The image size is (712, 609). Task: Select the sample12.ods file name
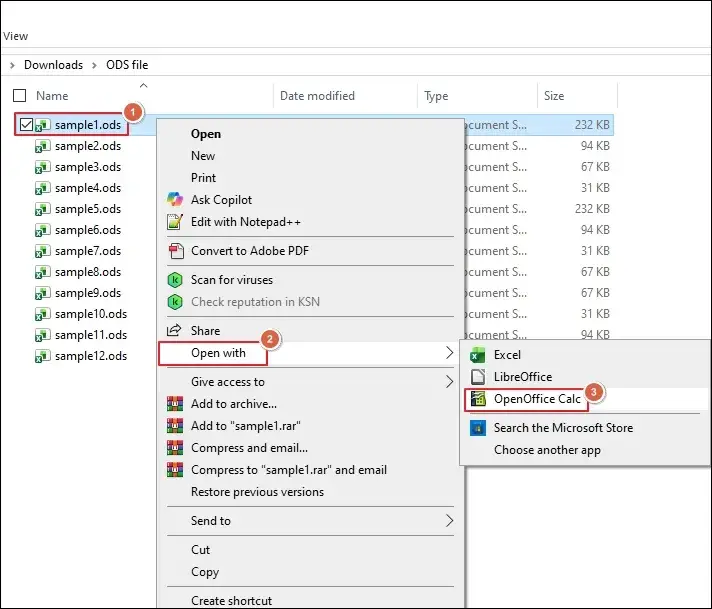(x=91, y=356)
